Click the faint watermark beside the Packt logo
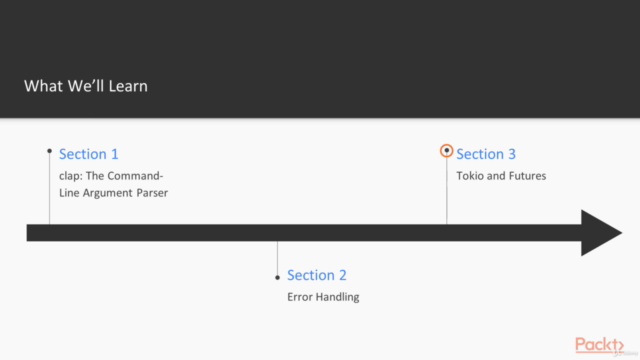The image size is (640, 360). (628, 353)
